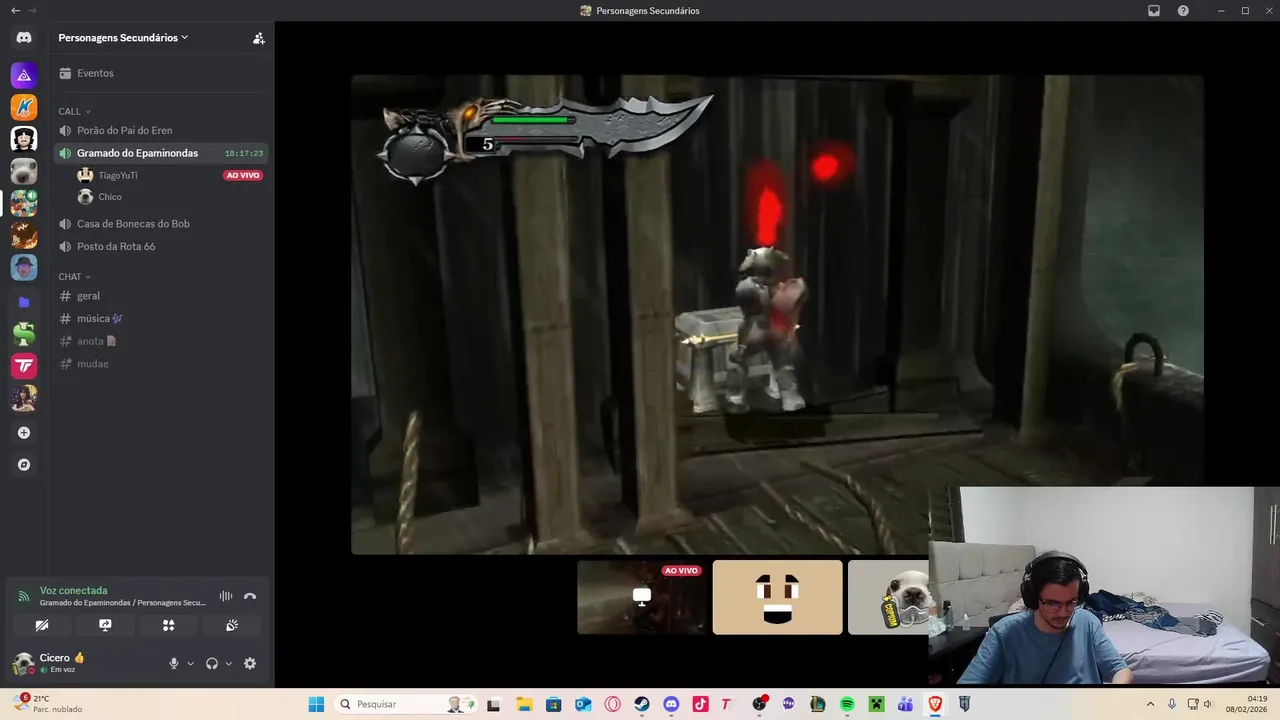1280x720 pixels.
Task: Select the live stream thumbnail tile
Action: (x=642, y=597)
